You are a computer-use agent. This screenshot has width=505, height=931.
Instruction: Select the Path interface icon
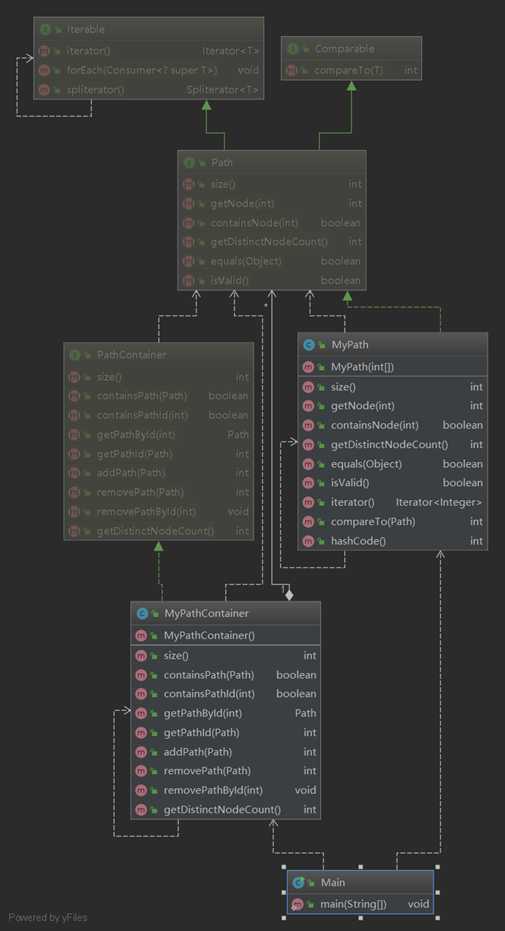(189, 162)
